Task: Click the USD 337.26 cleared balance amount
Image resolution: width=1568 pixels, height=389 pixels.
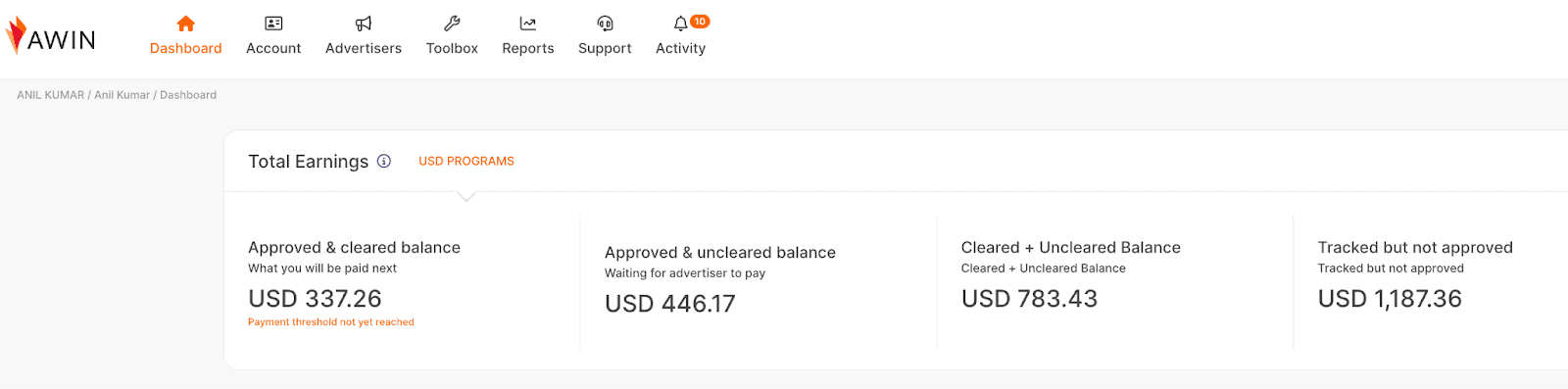Action: (315, 299)
